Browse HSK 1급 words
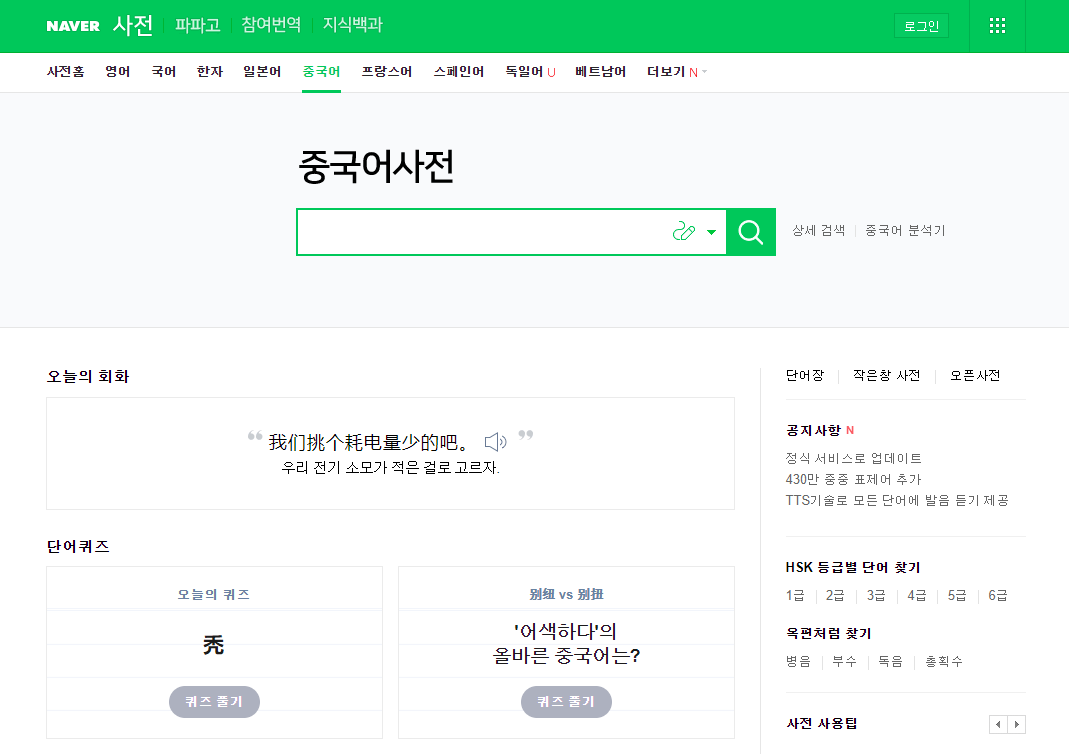1069x754 pixels. click(795, 595)
